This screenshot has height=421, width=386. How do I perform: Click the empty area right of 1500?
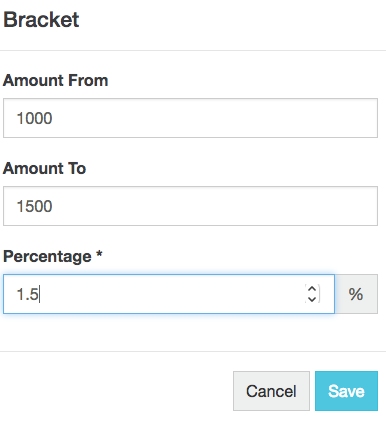click(x=213, y=206)
